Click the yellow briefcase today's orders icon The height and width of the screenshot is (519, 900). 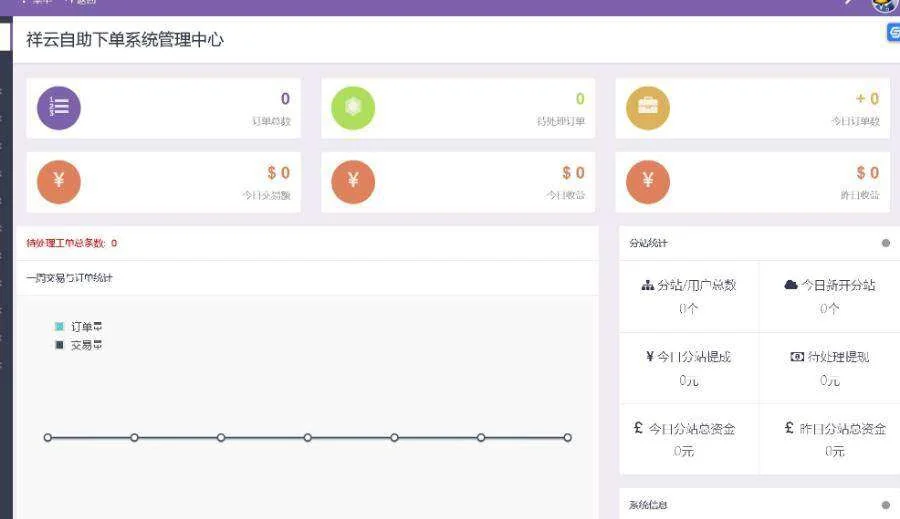648,108
